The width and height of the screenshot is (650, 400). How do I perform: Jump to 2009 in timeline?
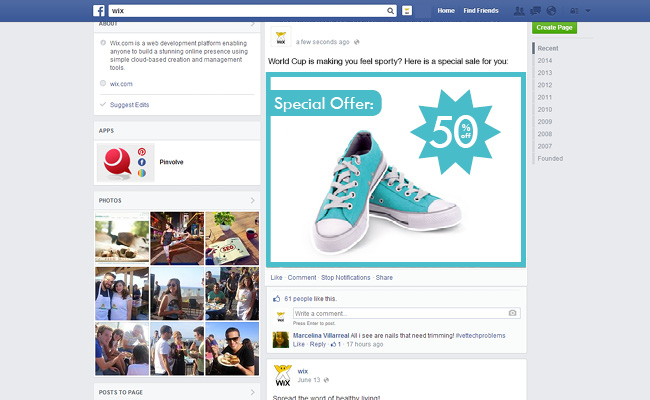545,122
